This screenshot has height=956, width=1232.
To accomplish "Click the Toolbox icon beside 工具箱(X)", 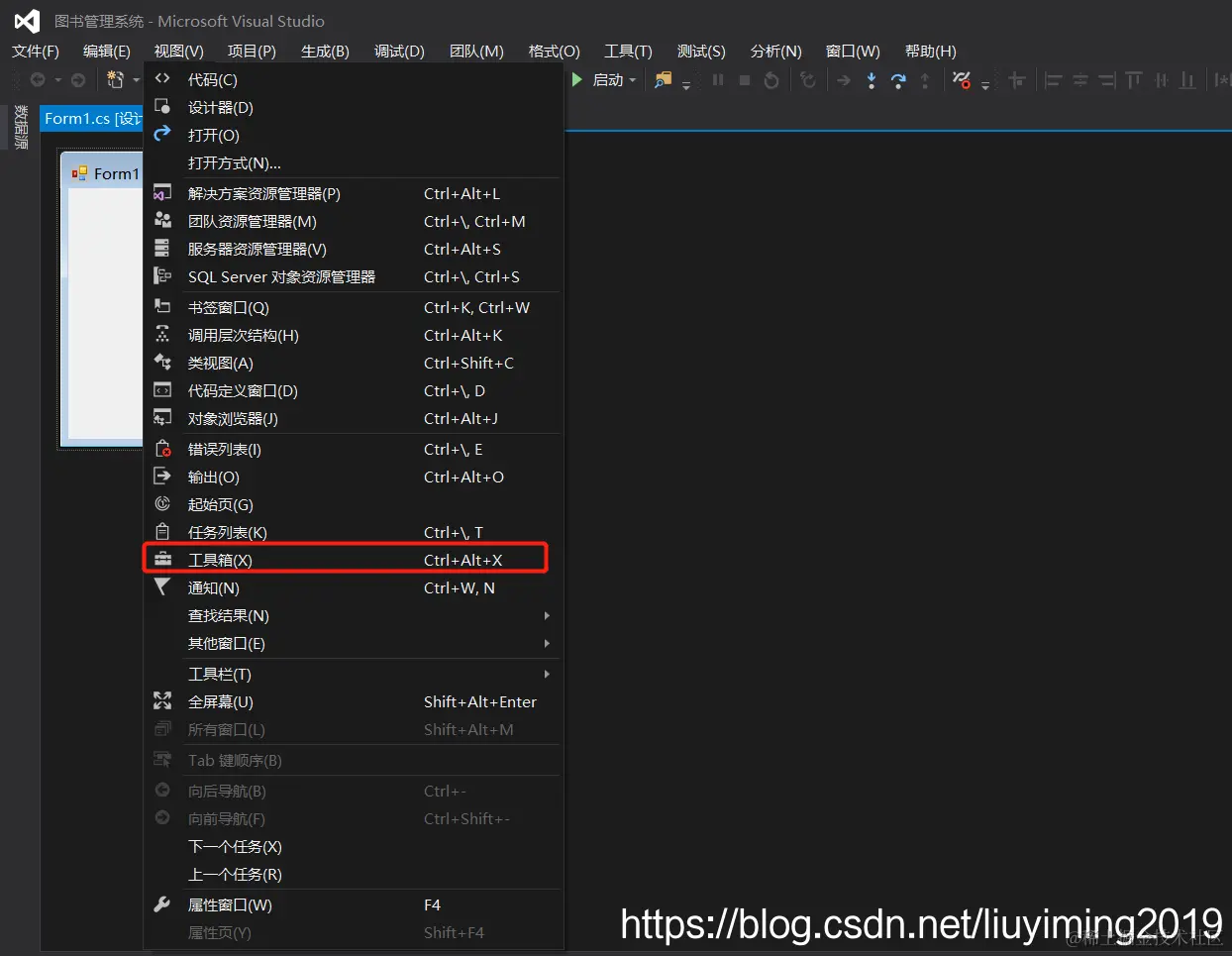I will 163,559.
